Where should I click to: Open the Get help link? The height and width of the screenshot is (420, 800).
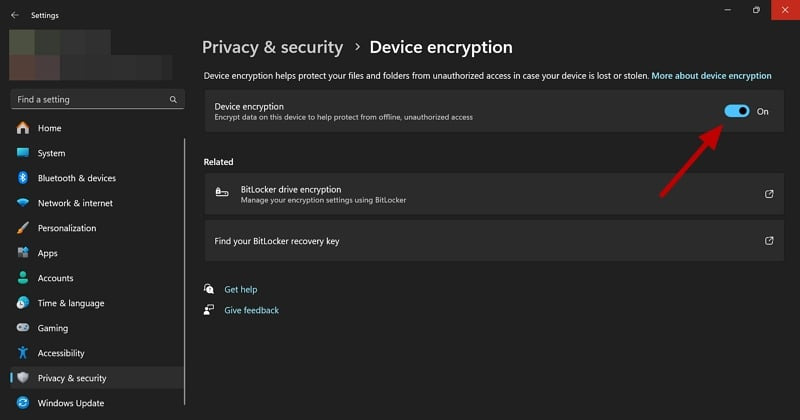pos(241,289)
